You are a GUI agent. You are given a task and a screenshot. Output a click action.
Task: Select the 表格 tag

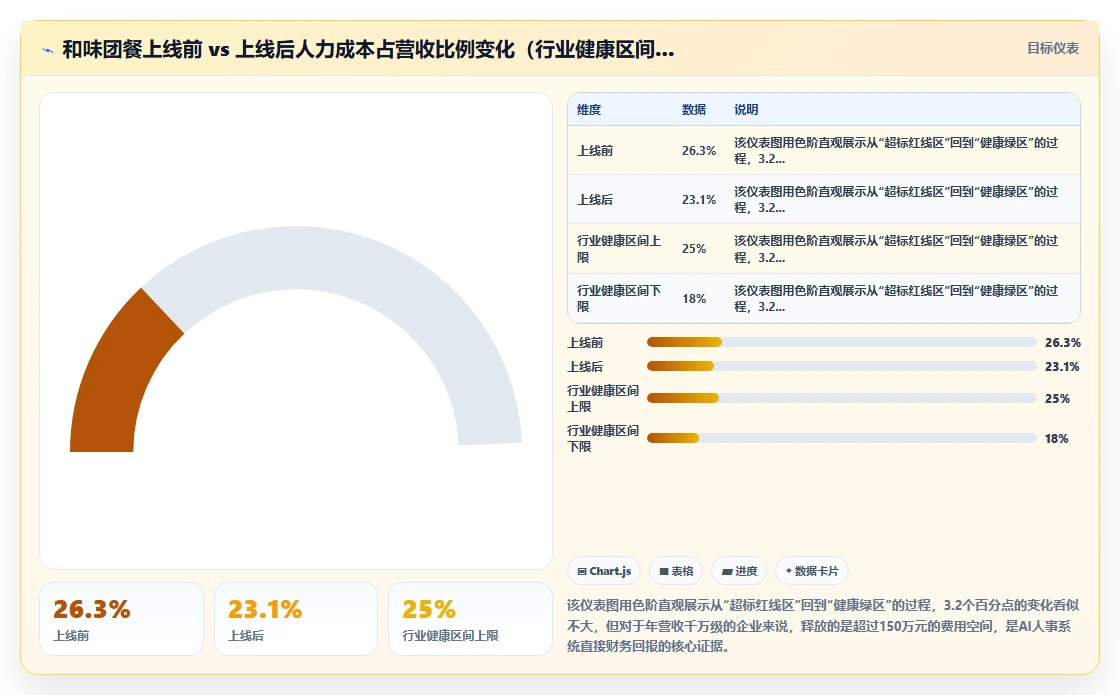676,571
